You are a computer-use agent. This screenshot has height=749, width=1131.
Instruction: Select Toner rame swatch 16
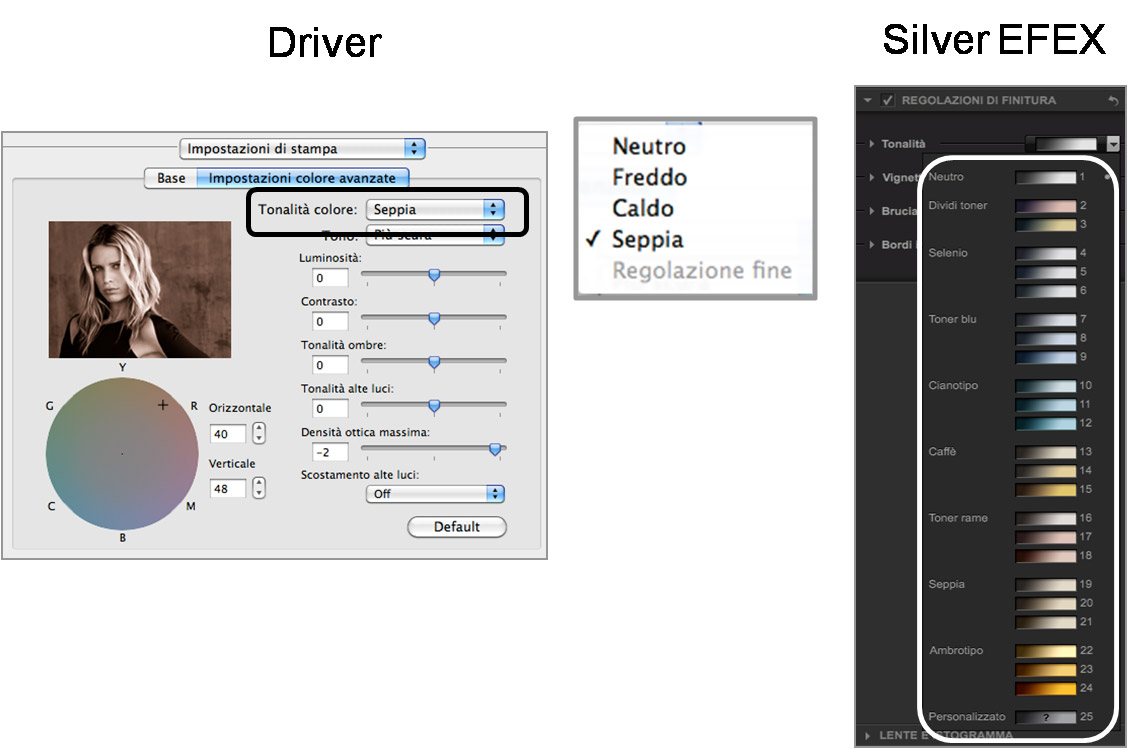point(1045,519)
